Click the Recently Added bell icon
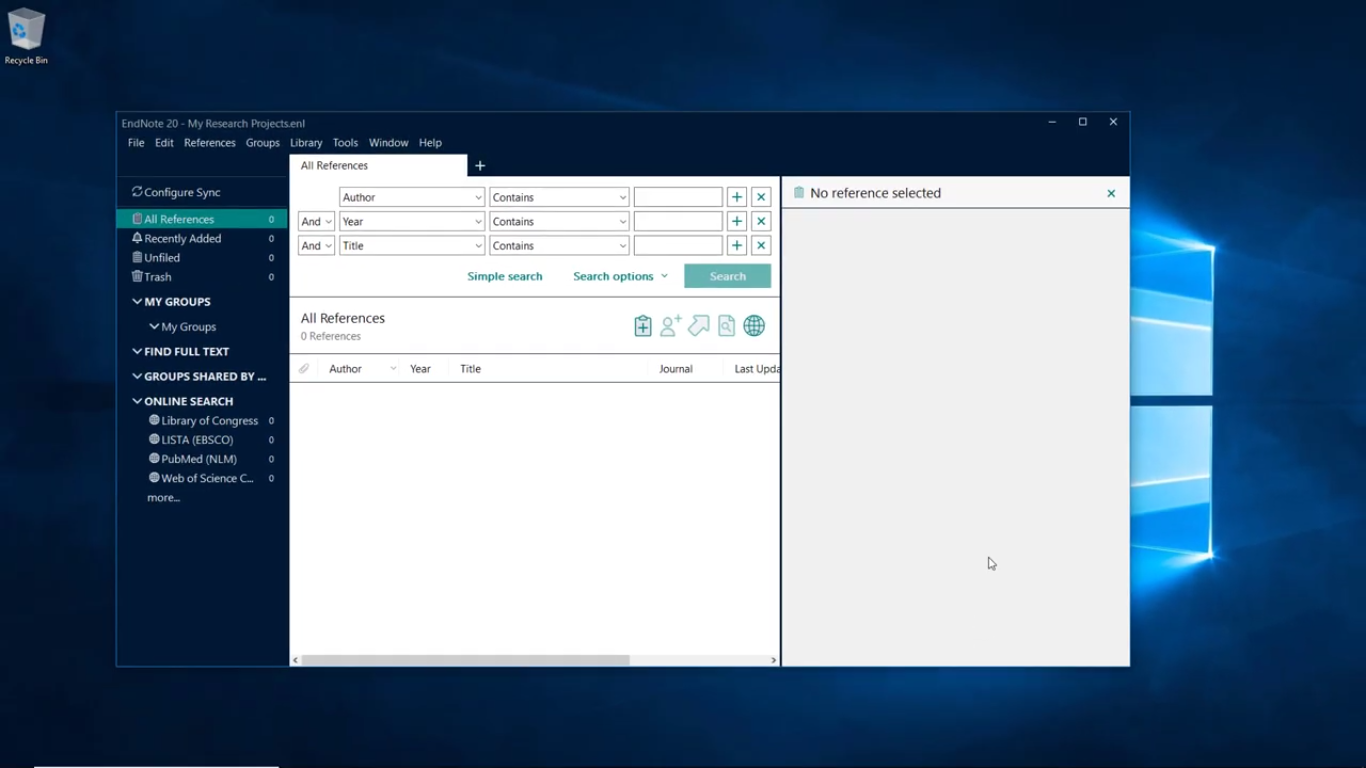The height and width of the screenshot is (768, 1366). (137, 238)
